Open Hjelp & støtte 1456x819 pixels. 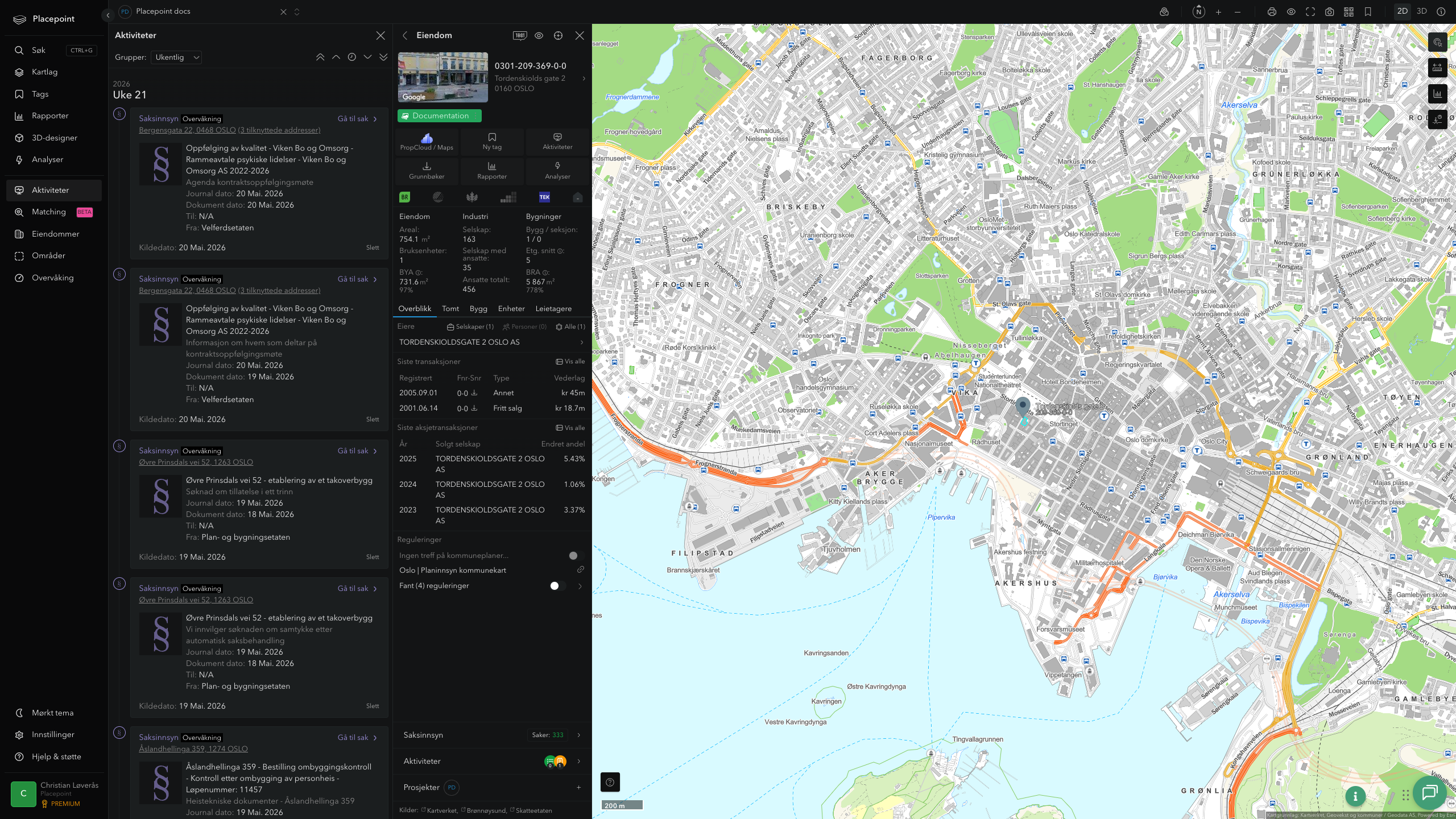tap(54, 756)
